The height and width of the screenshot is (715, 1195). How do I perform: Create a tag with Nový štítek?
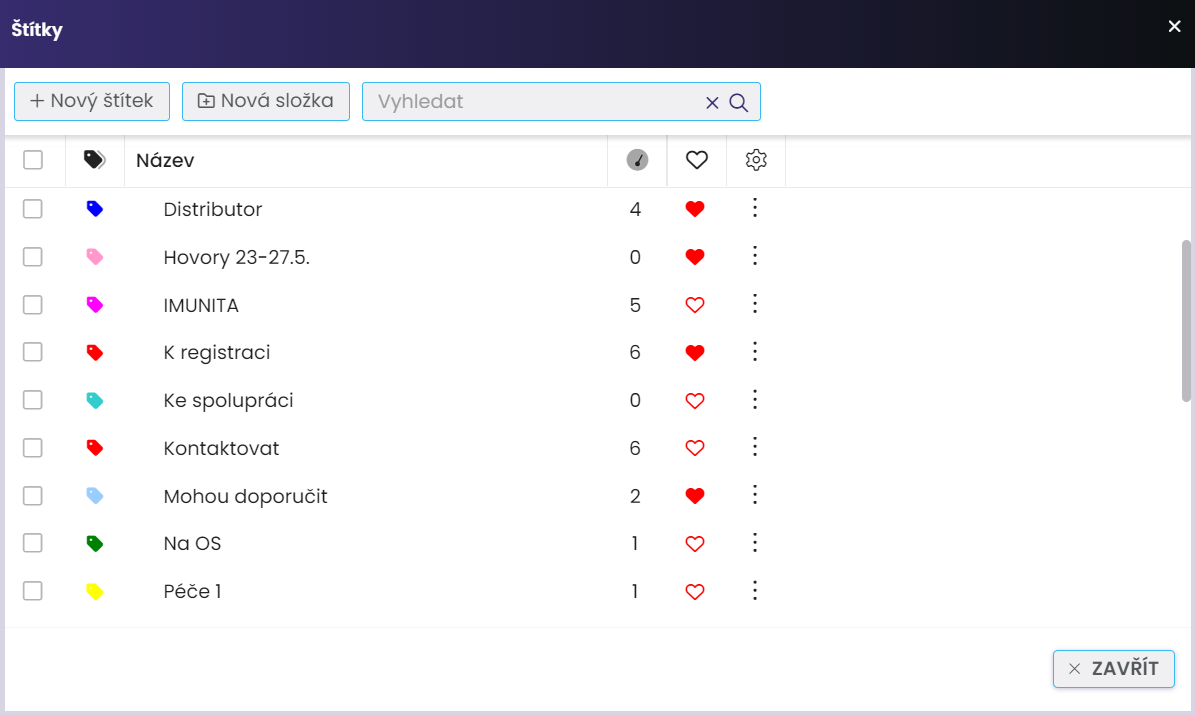coord(92,101)
